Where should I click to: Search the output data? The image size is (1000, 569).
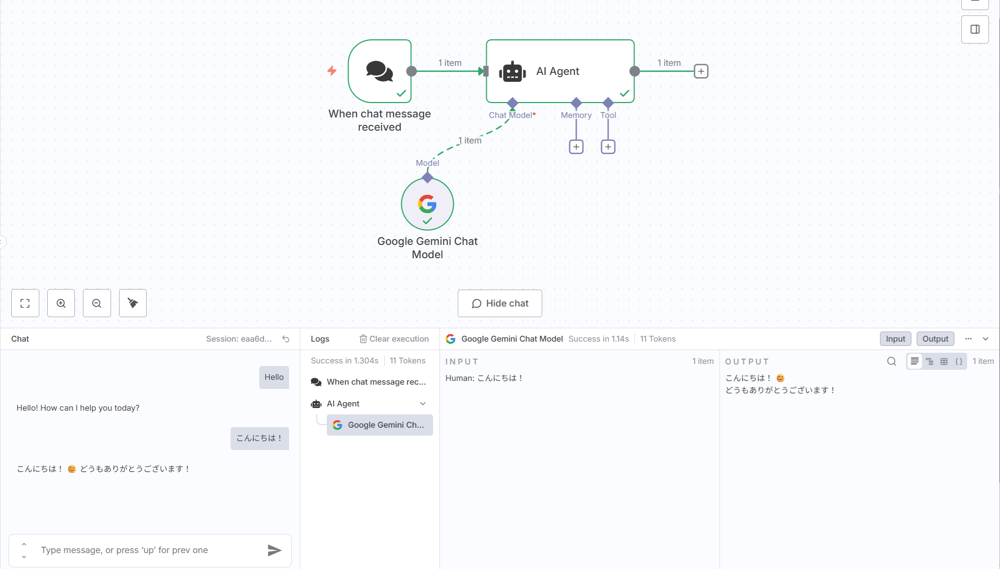click(x=892, y=362)
